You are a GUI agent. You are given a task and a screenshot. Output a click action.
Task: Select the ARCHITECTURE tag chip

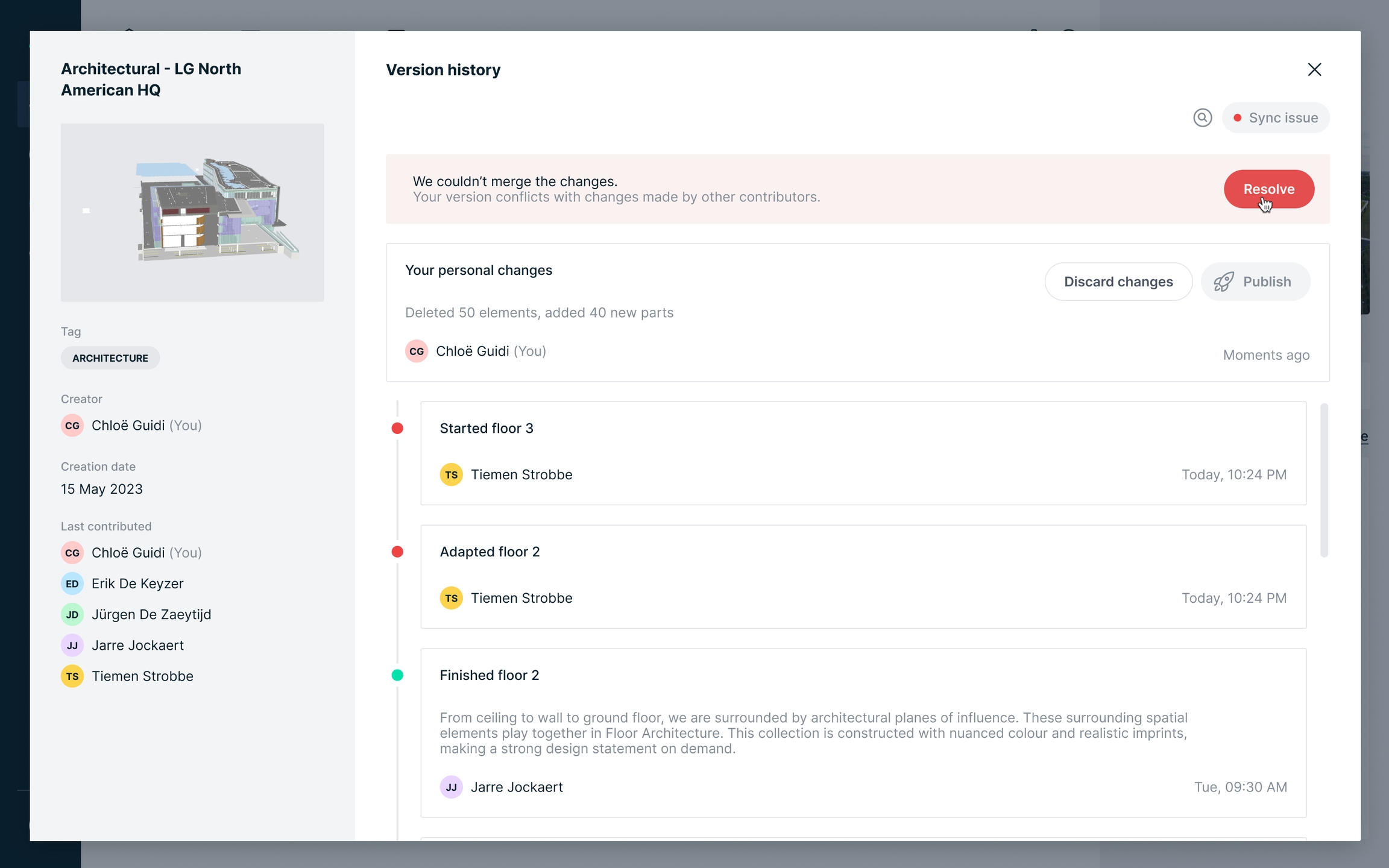[x=110, y=358]
